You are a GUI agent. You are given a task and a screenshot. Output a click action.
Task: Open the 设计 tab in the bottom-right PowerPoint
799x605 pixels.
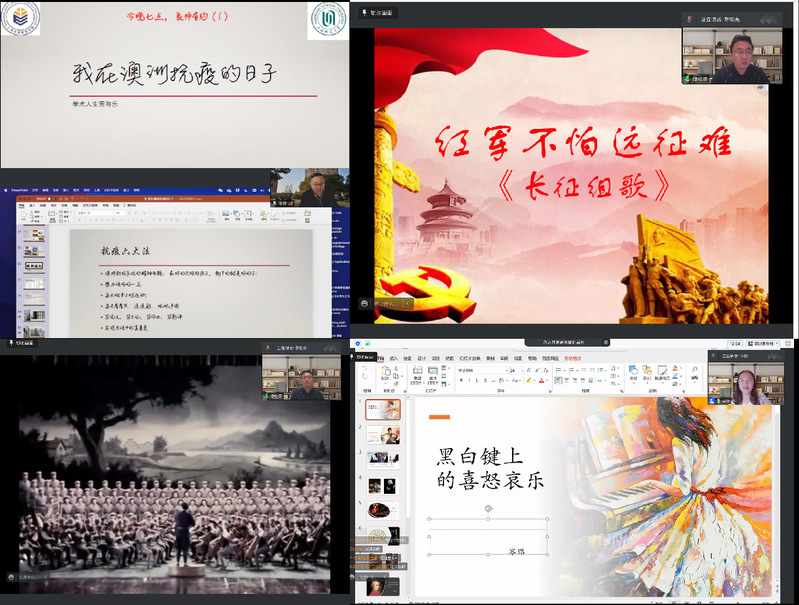[x=423, y=357]
